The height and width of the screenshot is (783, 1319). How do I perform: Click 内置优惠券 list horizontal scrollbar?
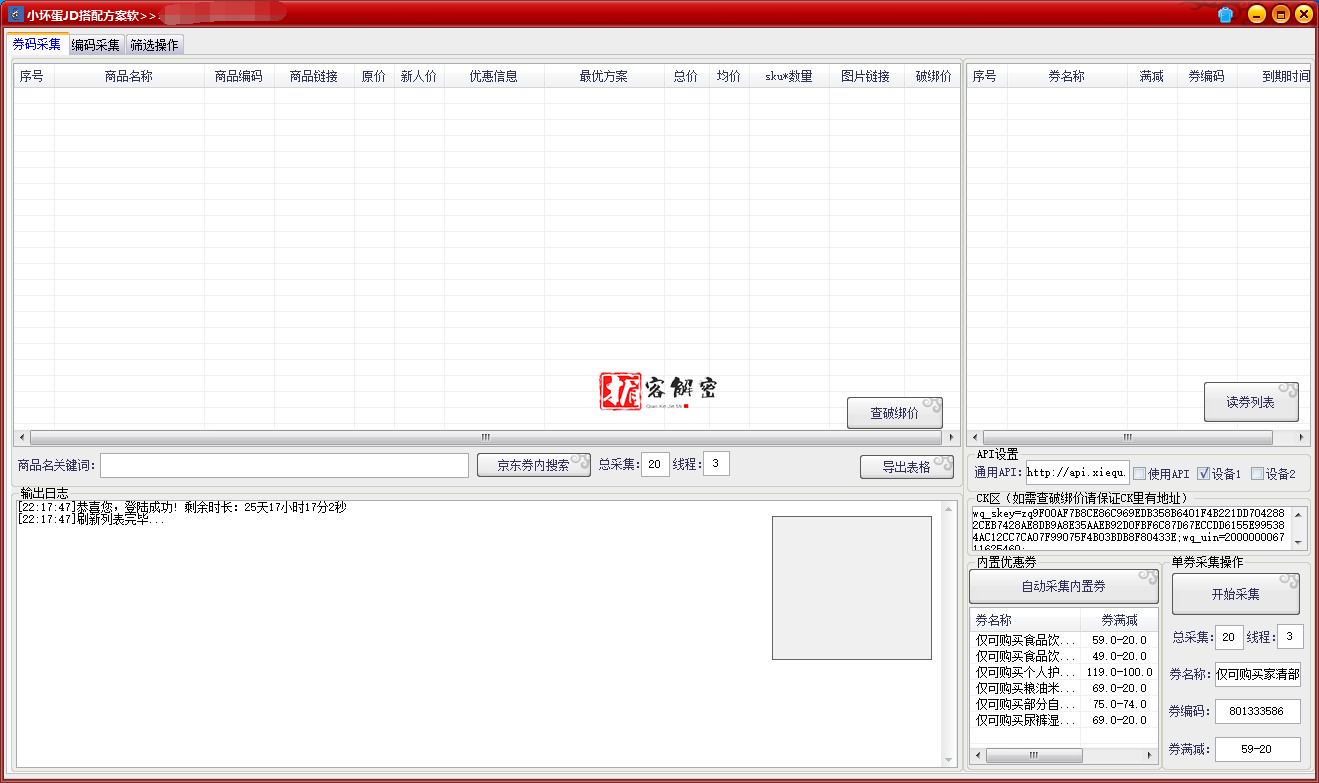click(x=1033, y=756)
